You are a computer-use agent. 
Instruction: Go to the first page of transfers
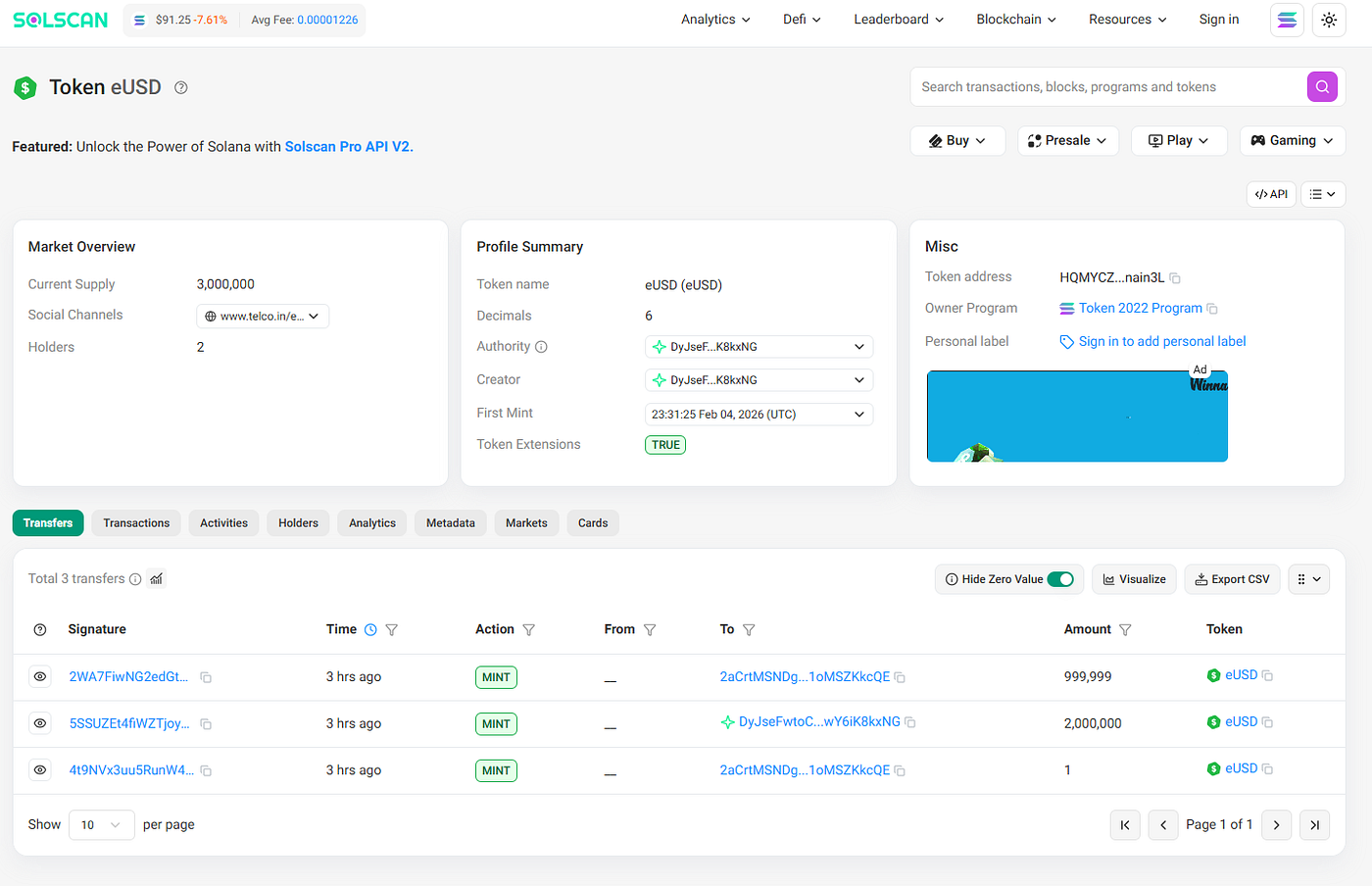(1125, 825)
